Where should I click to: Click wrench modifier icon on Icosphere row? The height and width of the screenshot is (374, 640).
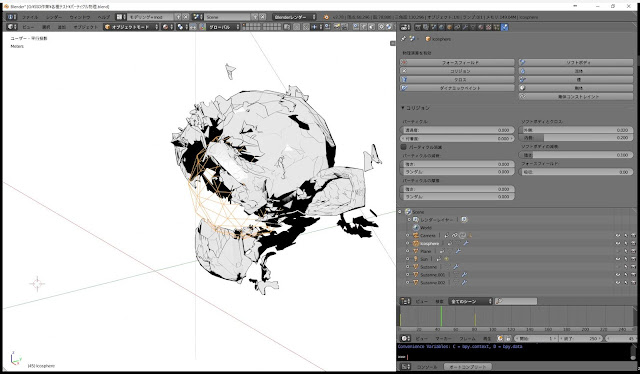pos(466,243)
